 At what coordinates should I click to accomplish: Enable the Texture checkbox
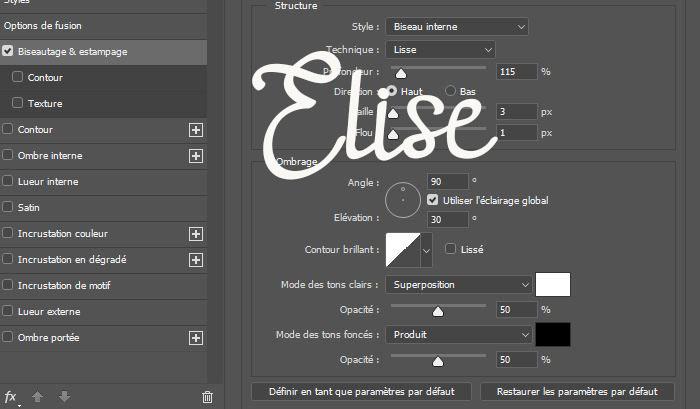[18, 103]
